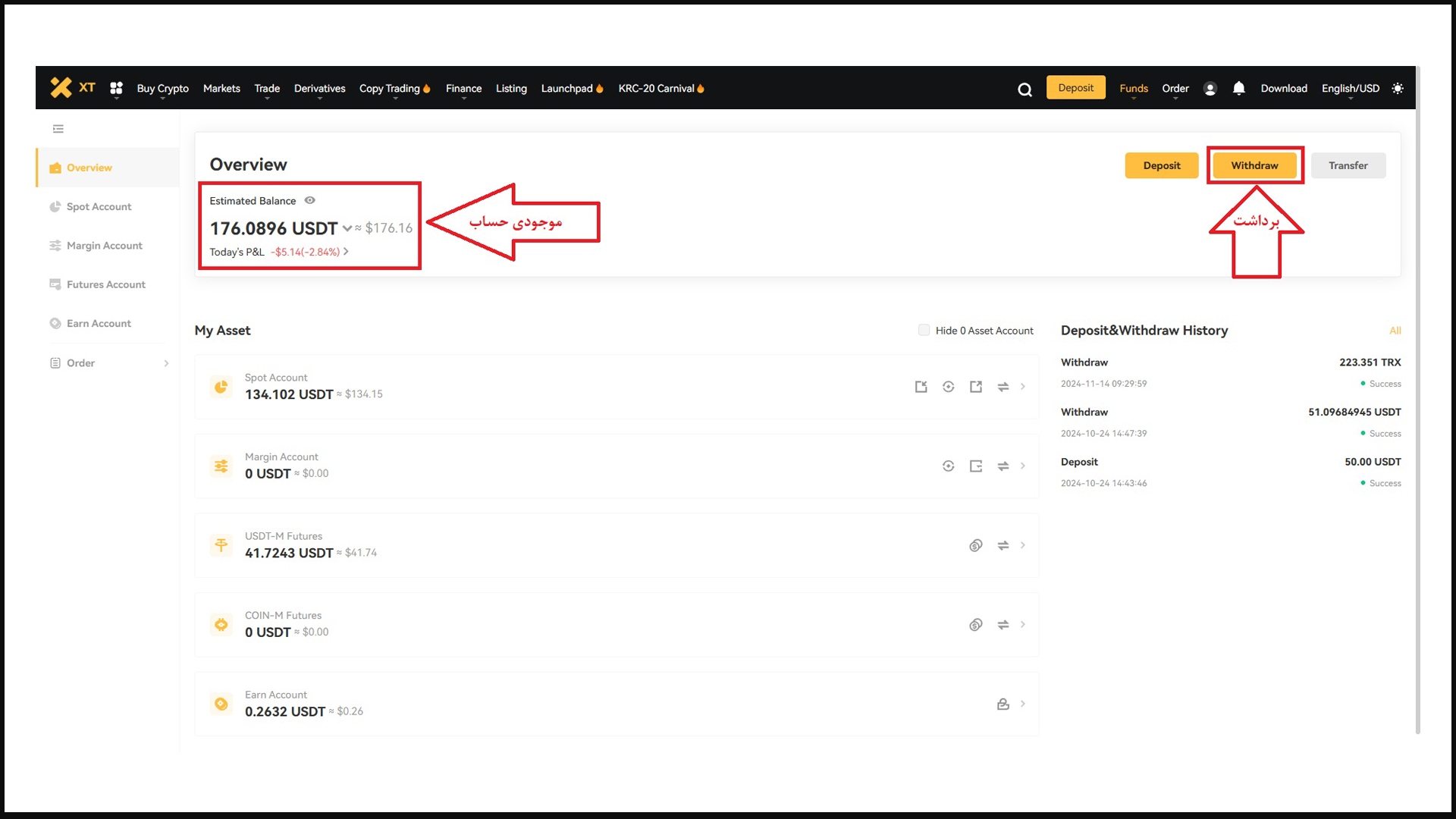This screenshot has width=1456, height=819.
Task: Select Margin Account in the sidebar
Action: pos(108,246)
